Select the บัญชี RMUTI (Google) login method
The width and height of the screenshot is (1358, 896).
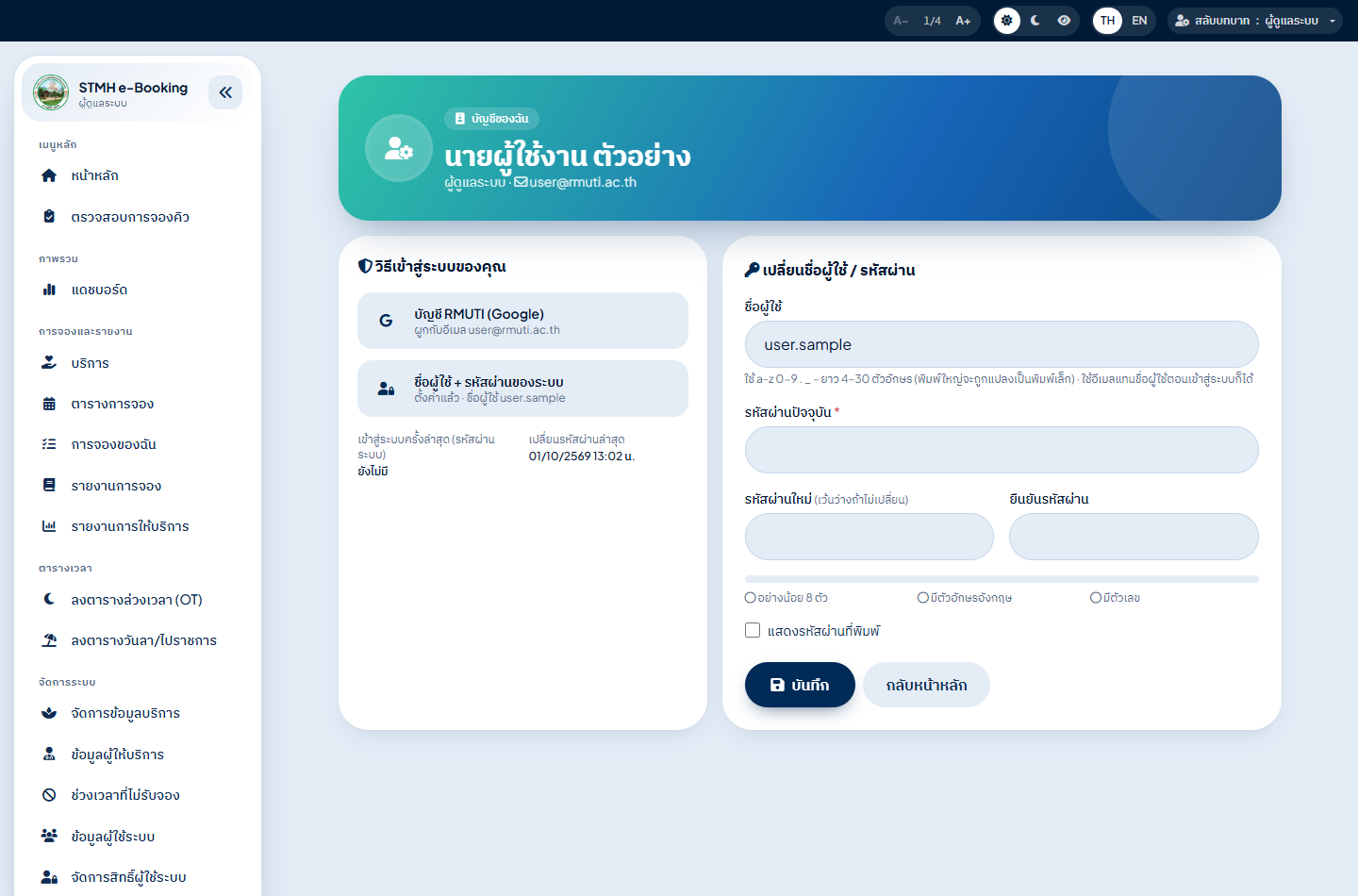pyautogui.click(x=522, y=321)
